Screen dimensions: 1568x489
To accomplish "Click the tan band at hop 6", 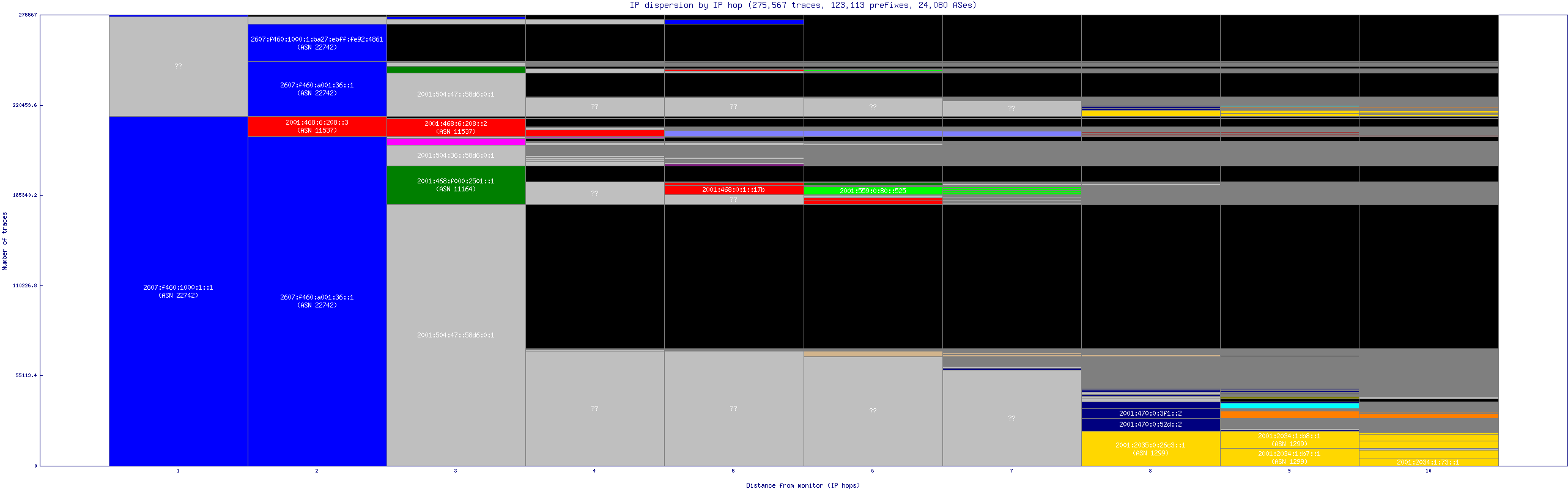I will click(x=873, y=354).
